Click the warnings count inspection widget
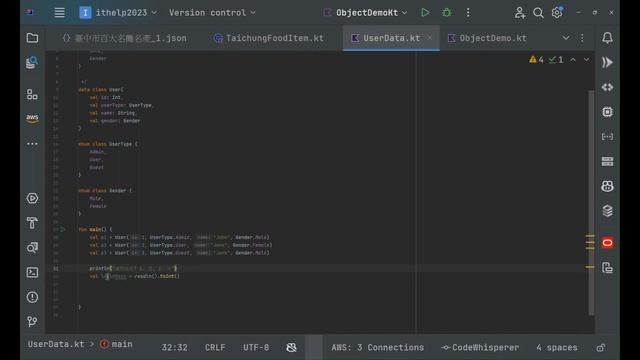 coord(536,60)
